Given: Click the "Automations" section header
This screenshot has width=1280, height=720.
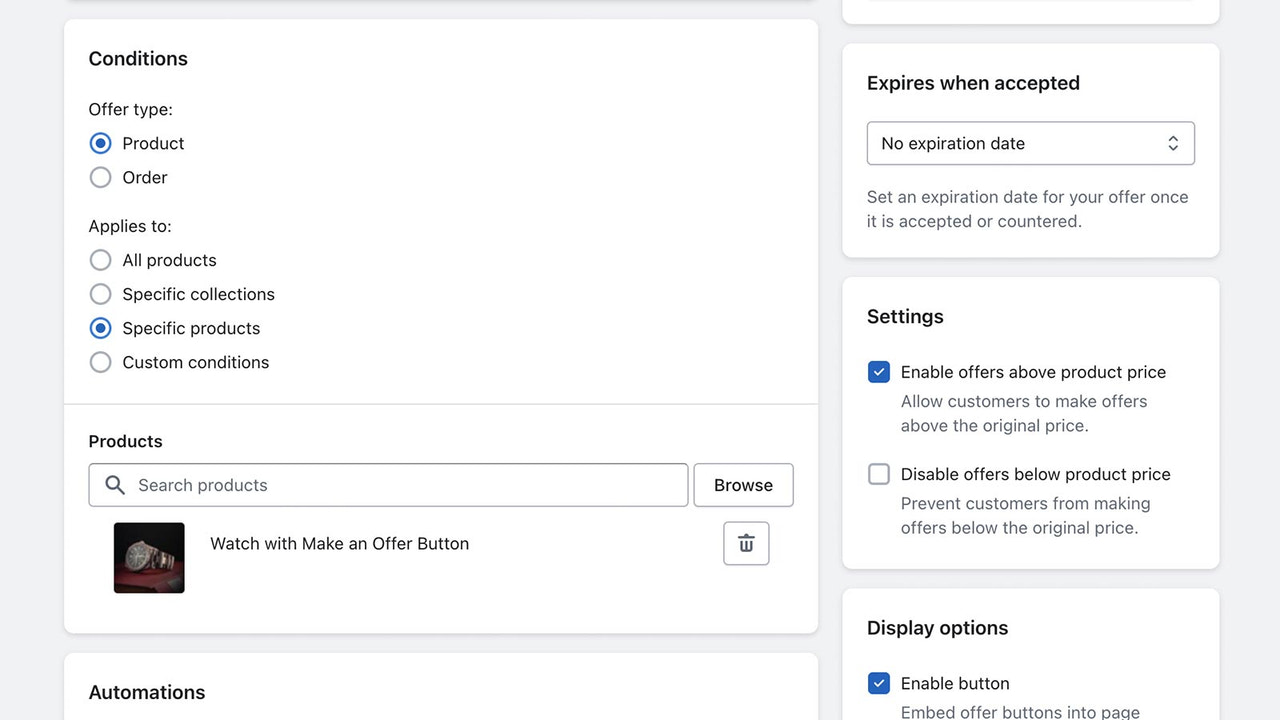Looking at the screenshot, I should [x=146, y=692].
